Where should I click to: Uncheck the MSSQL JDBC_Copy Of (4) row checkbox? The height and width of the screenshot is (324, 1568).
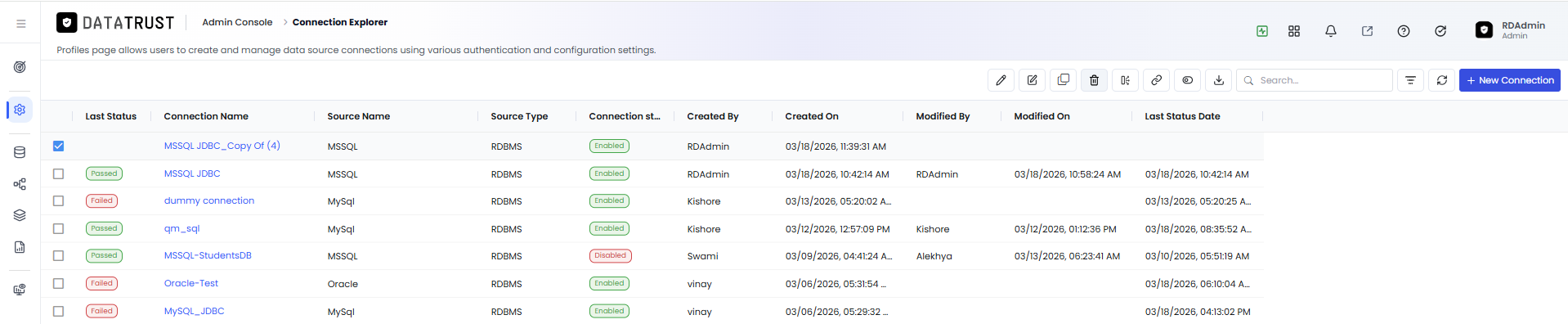58,146
